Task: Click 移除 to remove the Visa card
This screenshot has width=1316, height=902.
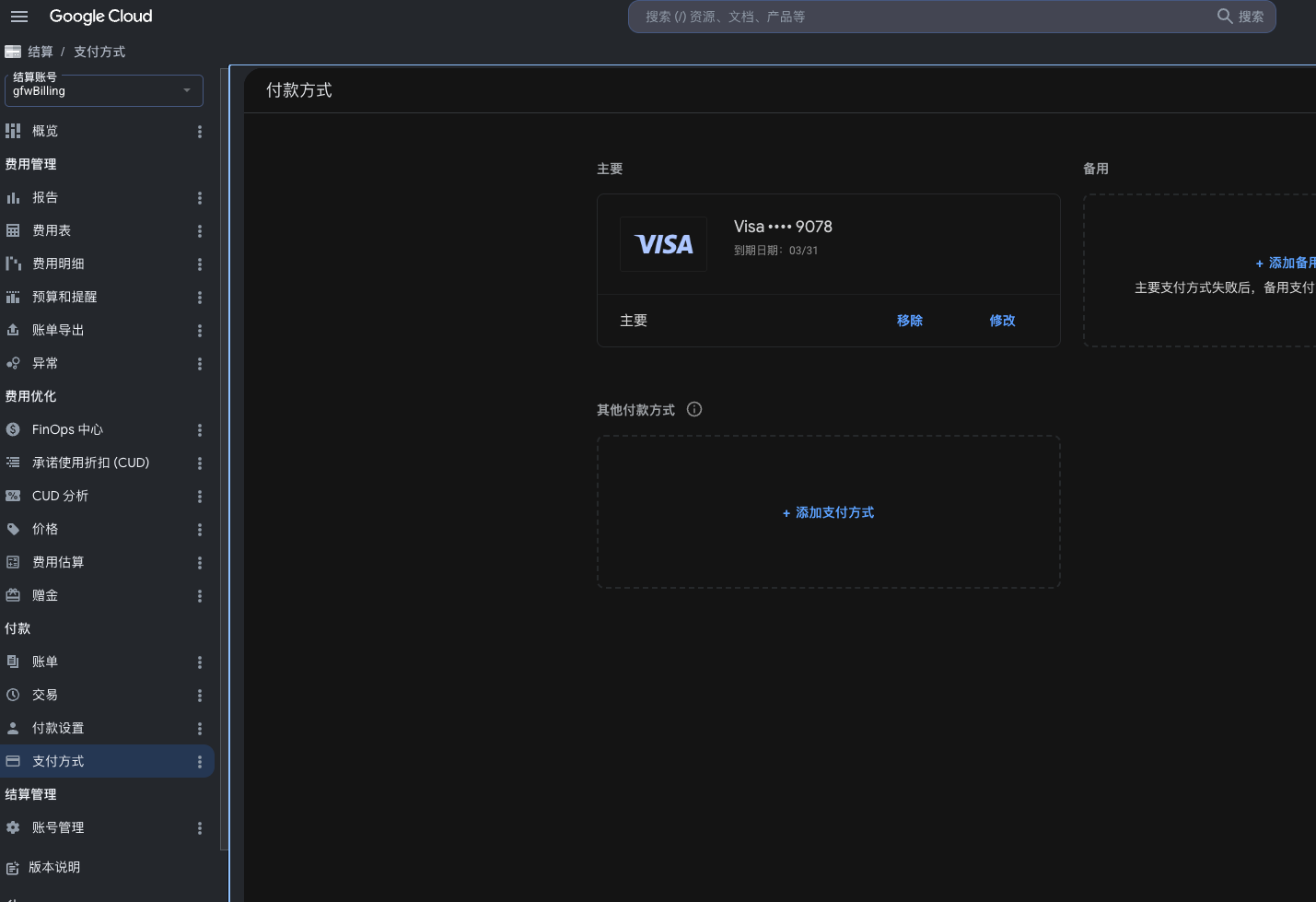Action: pos(910,321)
